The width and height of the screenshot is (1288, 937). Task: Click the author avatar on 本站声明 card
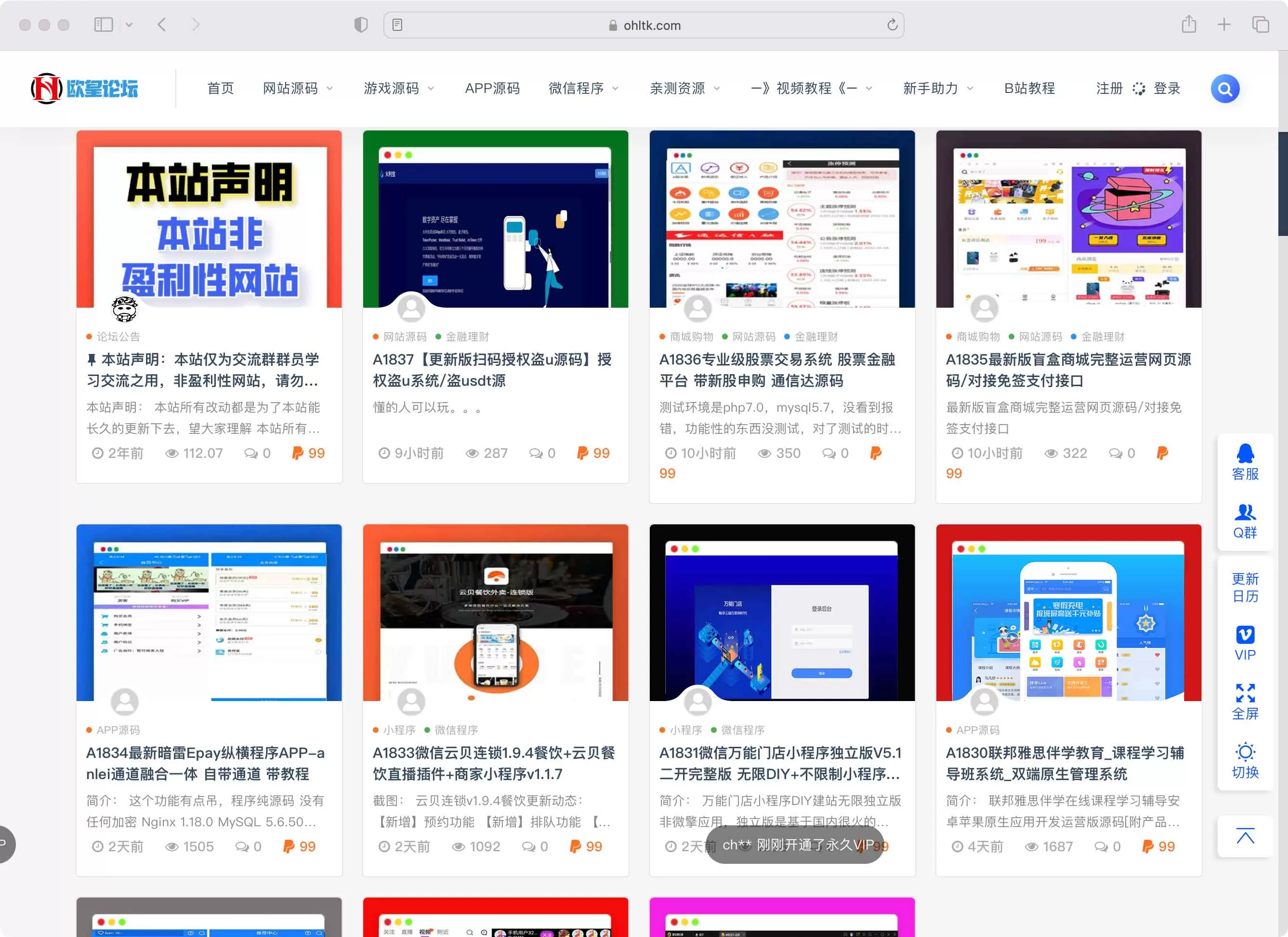(x=124, y=308)
